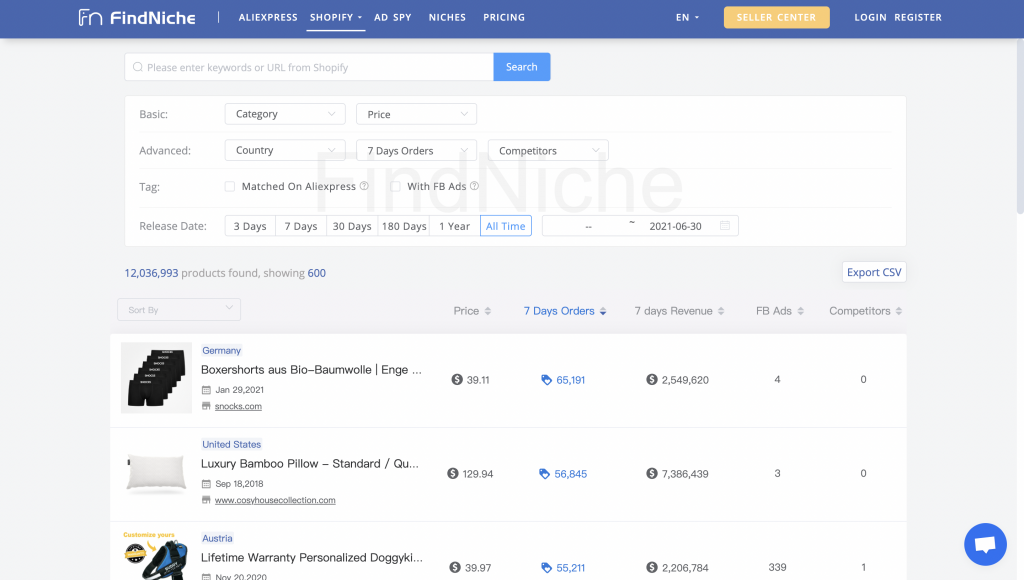Image resolution: width=1024 pixels, height=580 pixels.
Task: Sort by FB Ads column arrows
Action: click(801, 311)
